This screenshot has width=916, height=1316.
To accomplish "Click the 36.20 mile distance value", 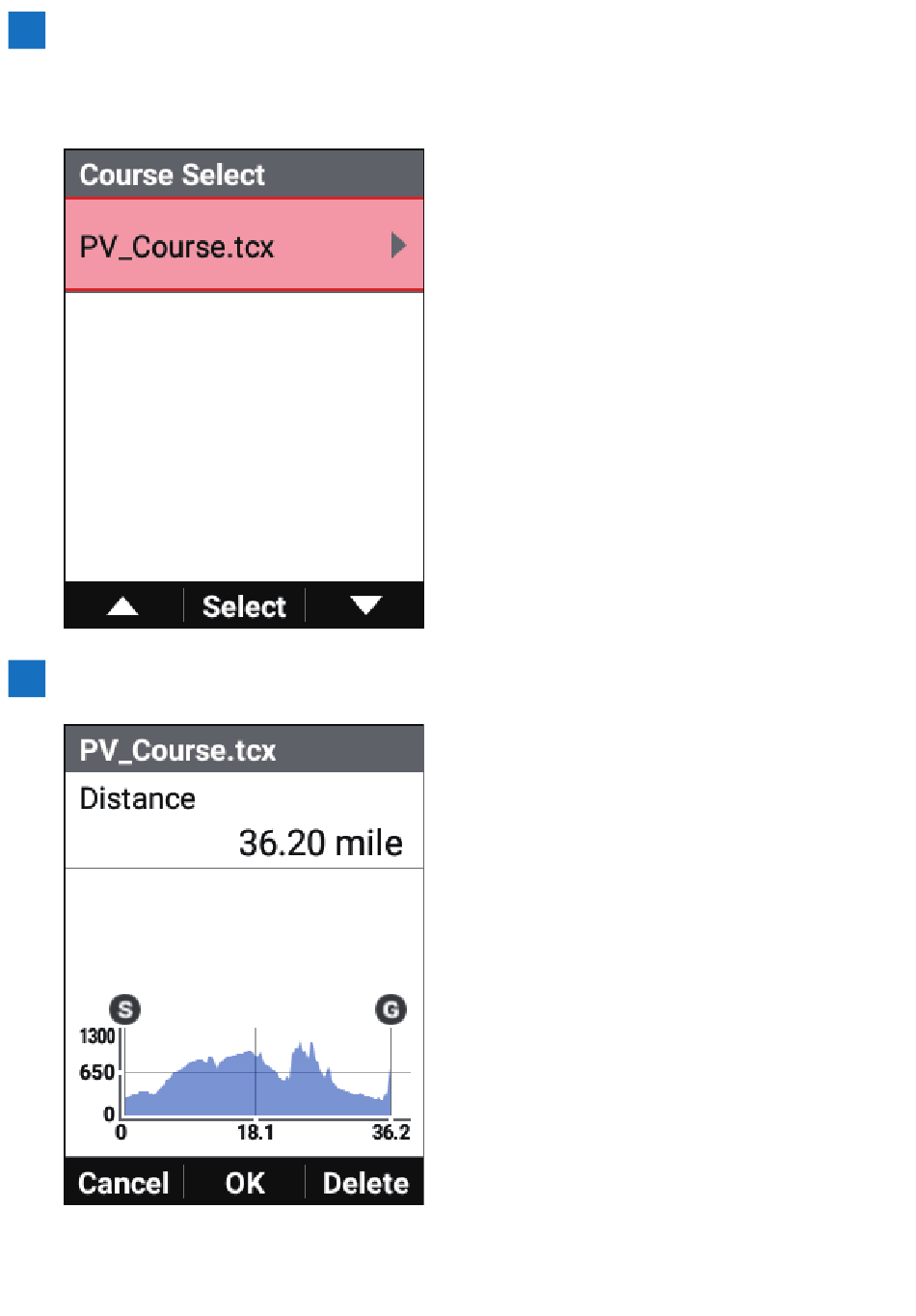I will [320, 843].
